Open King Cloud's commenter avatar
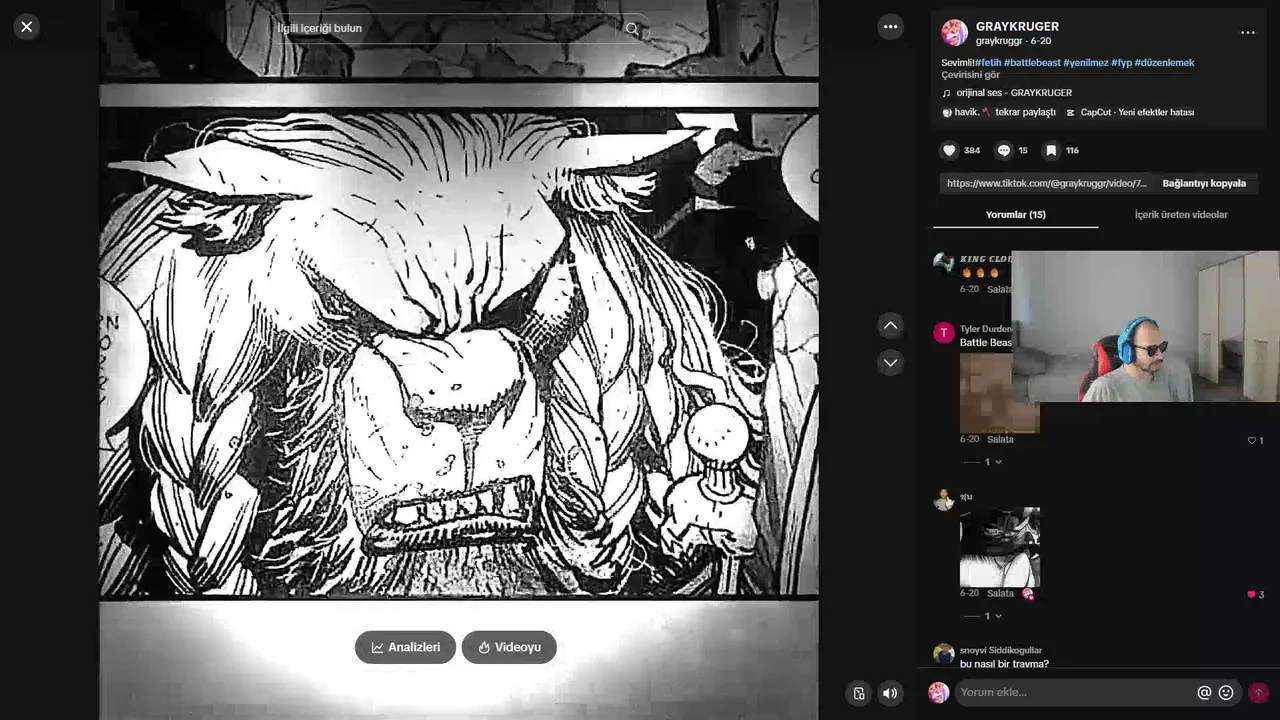This screenshot has height=720, width=1280. [943, 262]
